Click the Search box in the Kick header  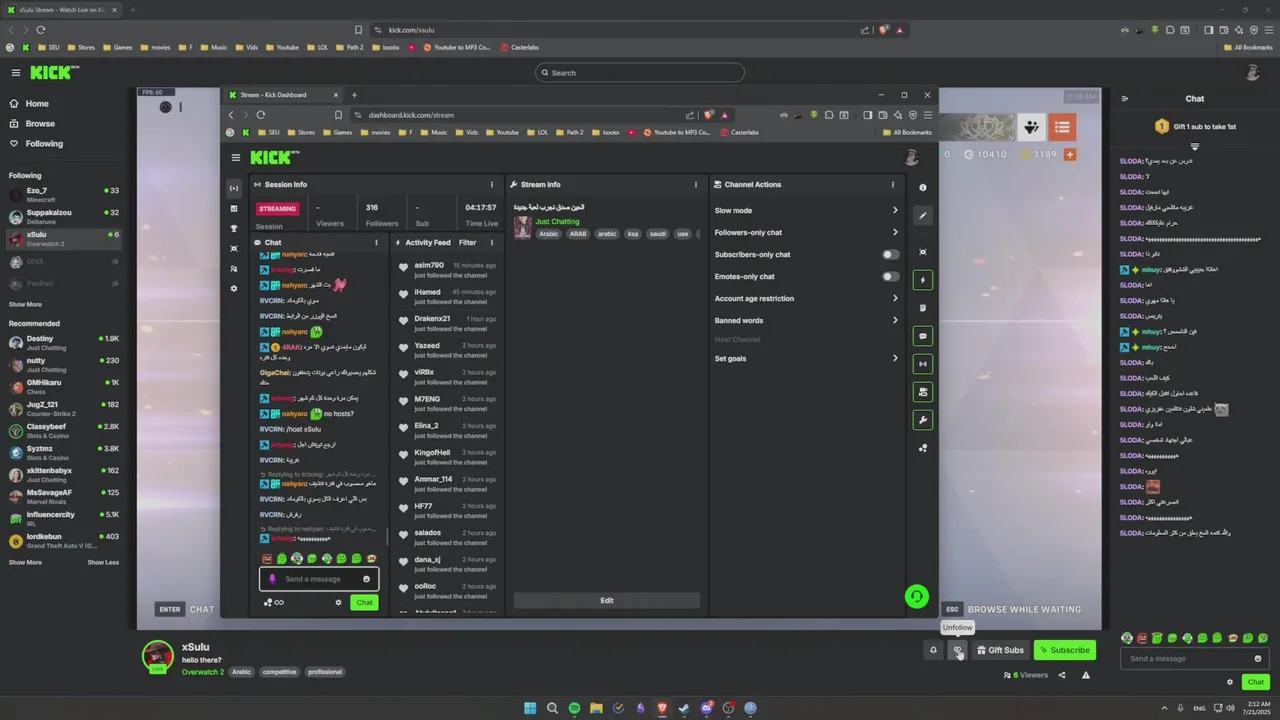(640, 72)
